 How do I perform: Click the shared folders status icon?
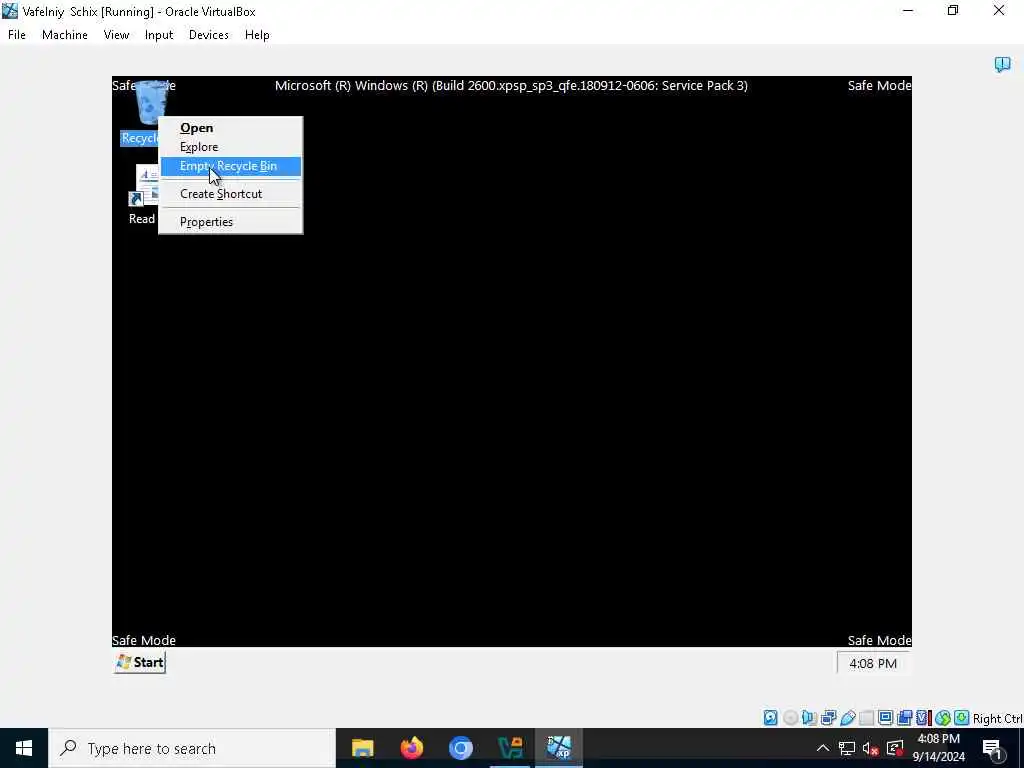867,718
